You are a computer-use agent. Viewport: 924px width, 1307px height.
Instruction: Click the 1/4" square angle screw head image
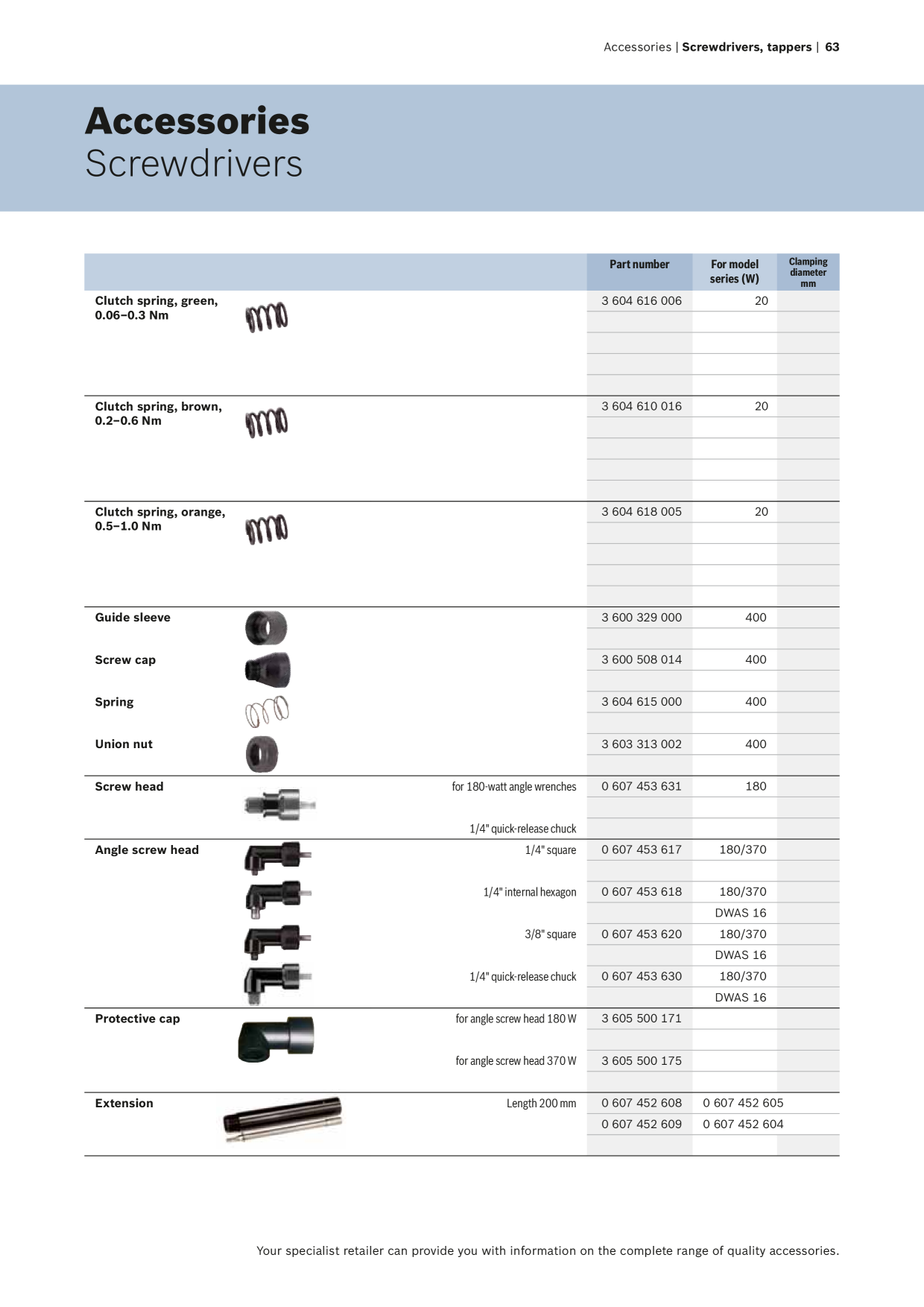click(x=277, y=858)
